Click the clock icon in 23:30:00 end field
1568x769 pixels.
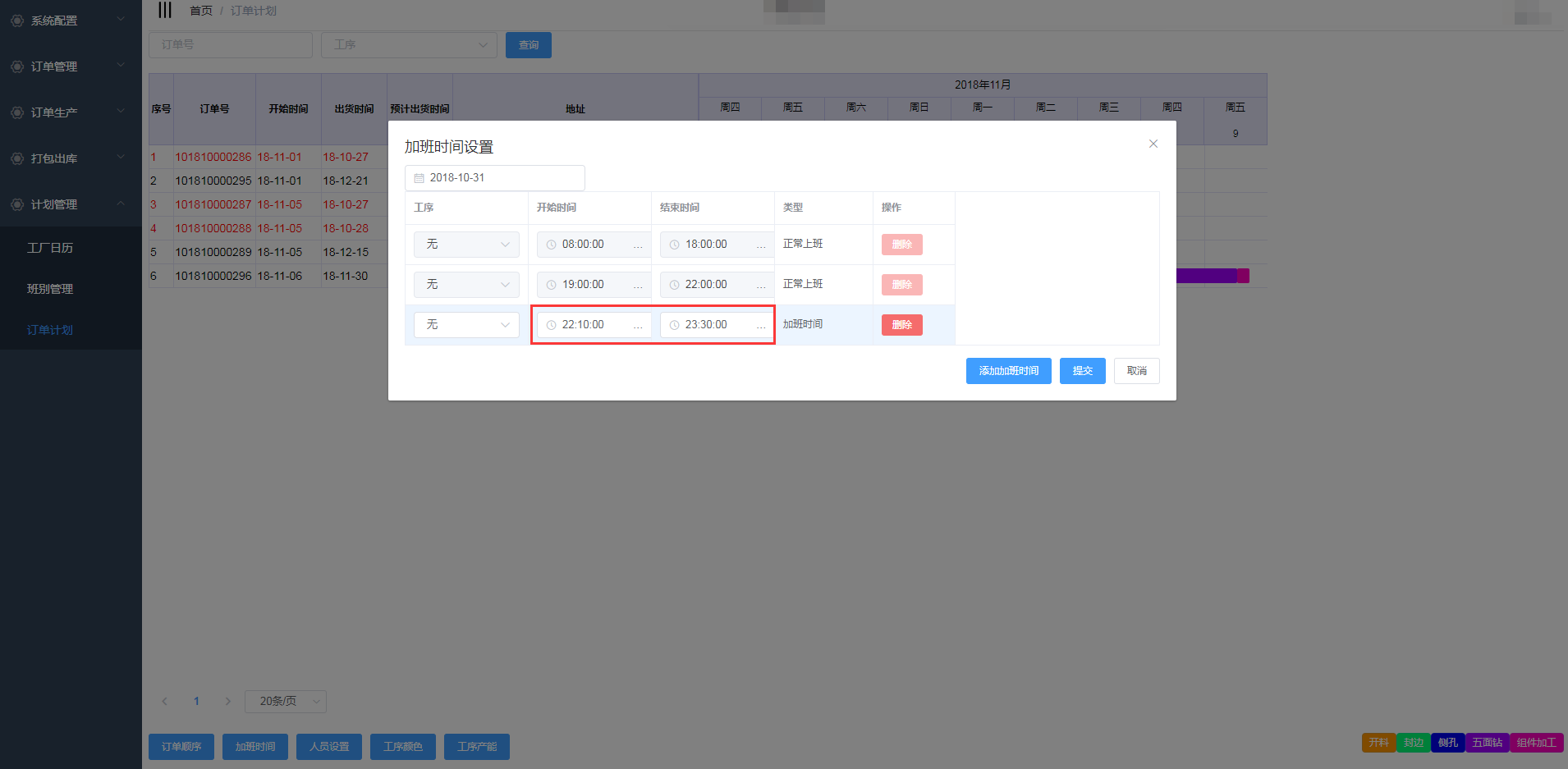tap(674, 325)
